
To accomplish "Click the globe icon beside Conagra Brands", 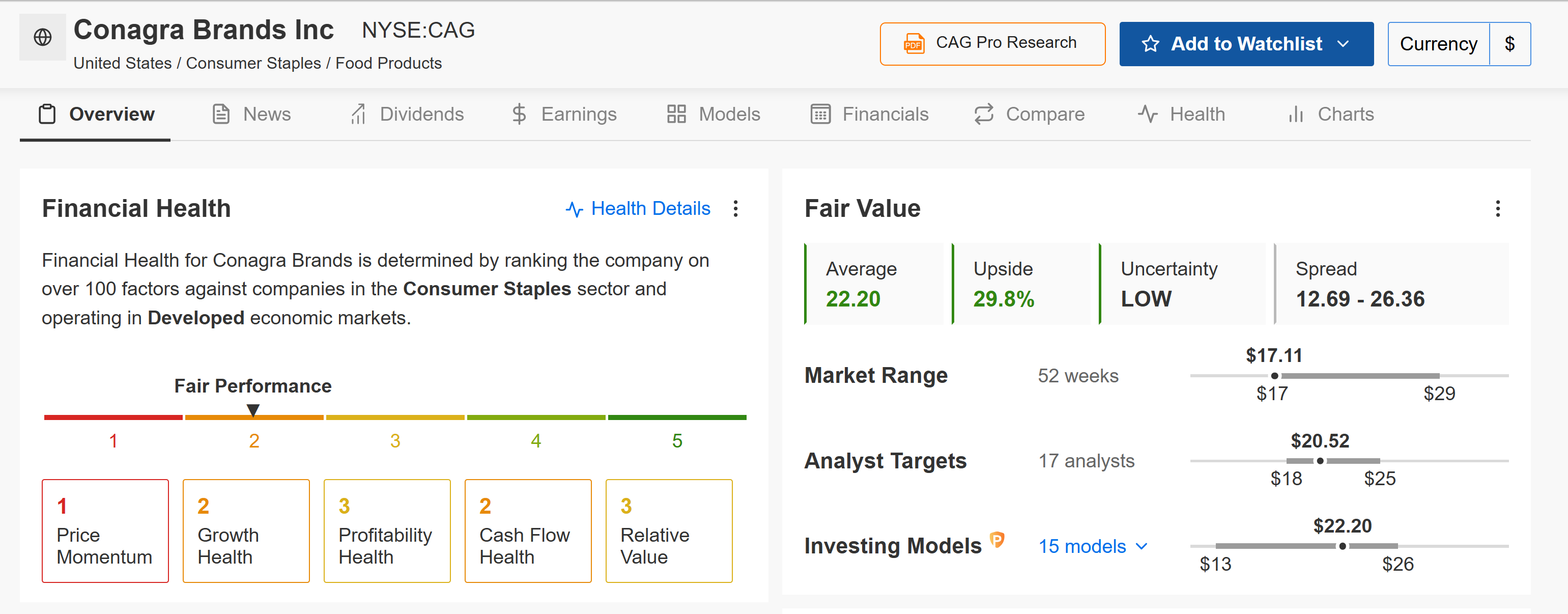I will click(x=42, y=37).
